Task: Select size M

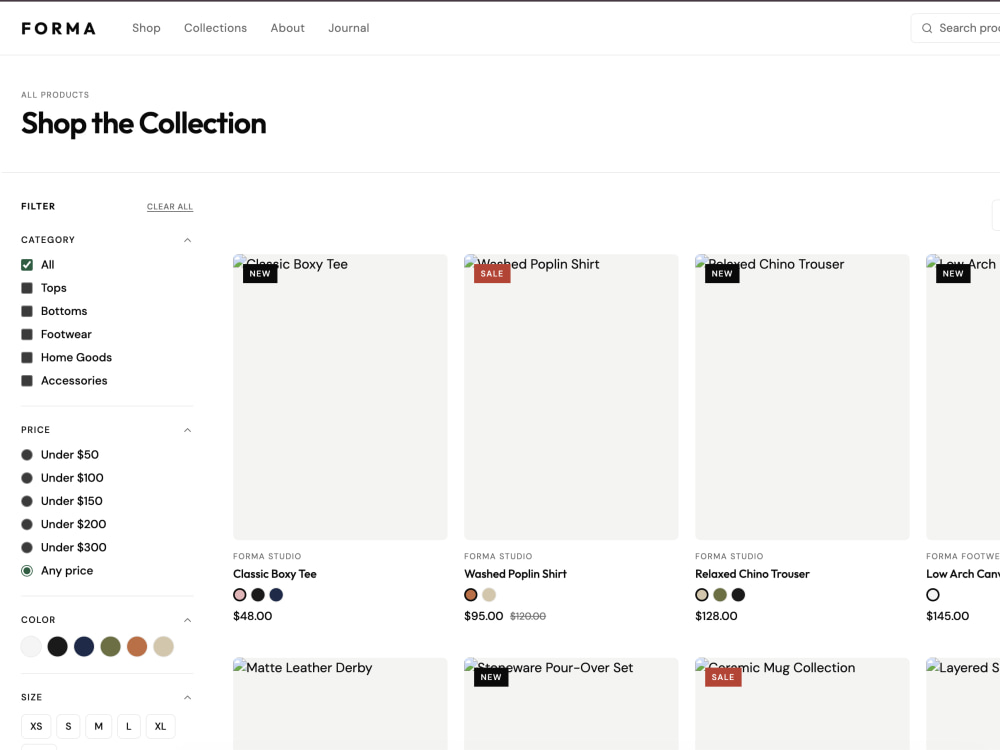Action: pyautogui.click(x=98, y=726)
